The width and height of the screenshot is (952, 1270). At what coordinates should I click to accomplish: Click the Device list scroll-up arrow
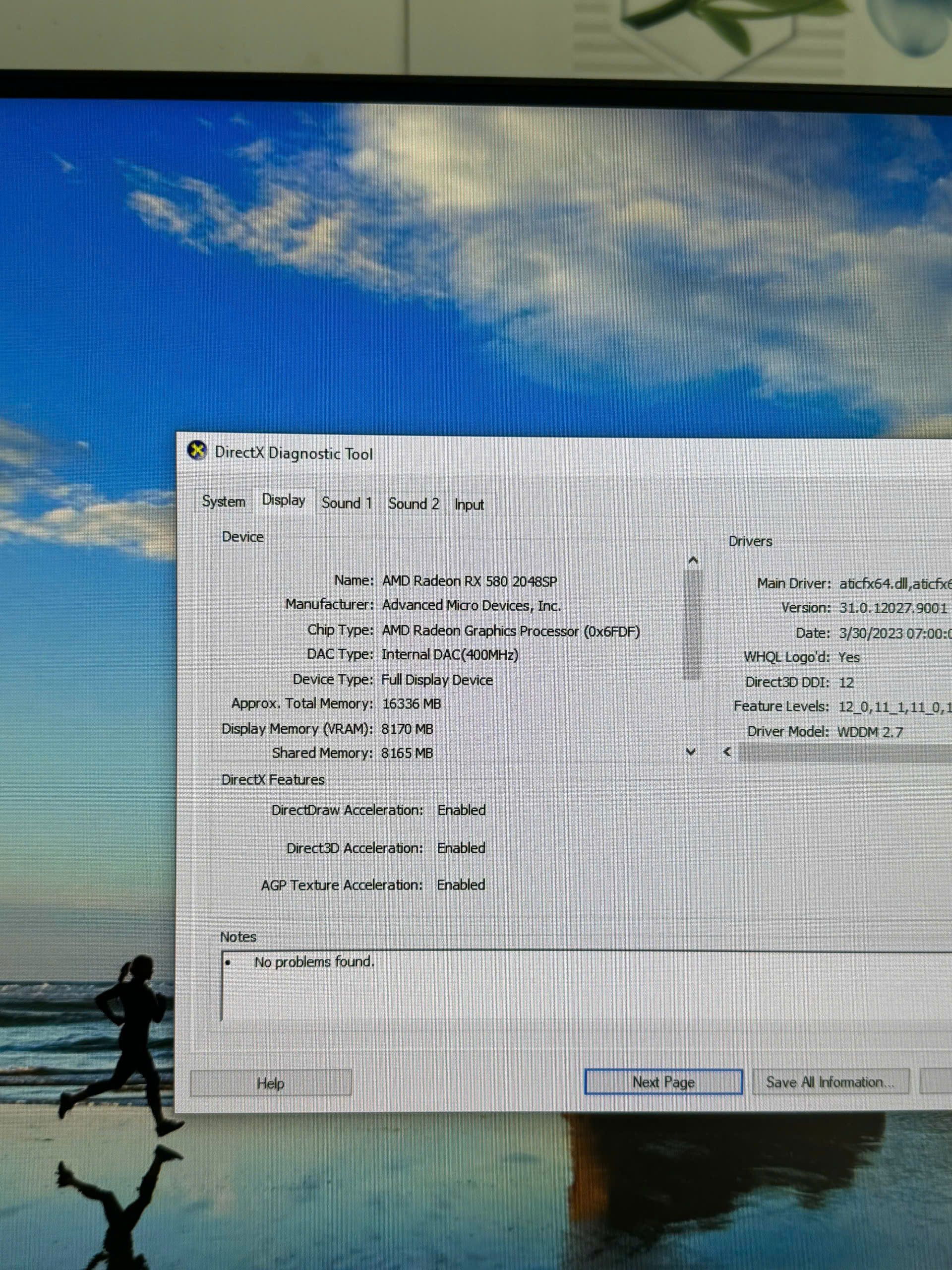(x=693, y=560)
